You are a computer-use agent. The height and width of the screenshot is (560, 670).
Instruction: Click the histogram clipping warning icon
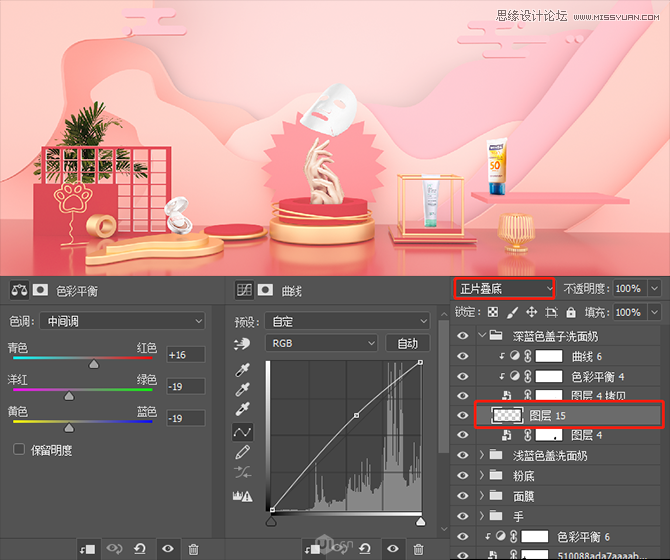tap(241, 494)
